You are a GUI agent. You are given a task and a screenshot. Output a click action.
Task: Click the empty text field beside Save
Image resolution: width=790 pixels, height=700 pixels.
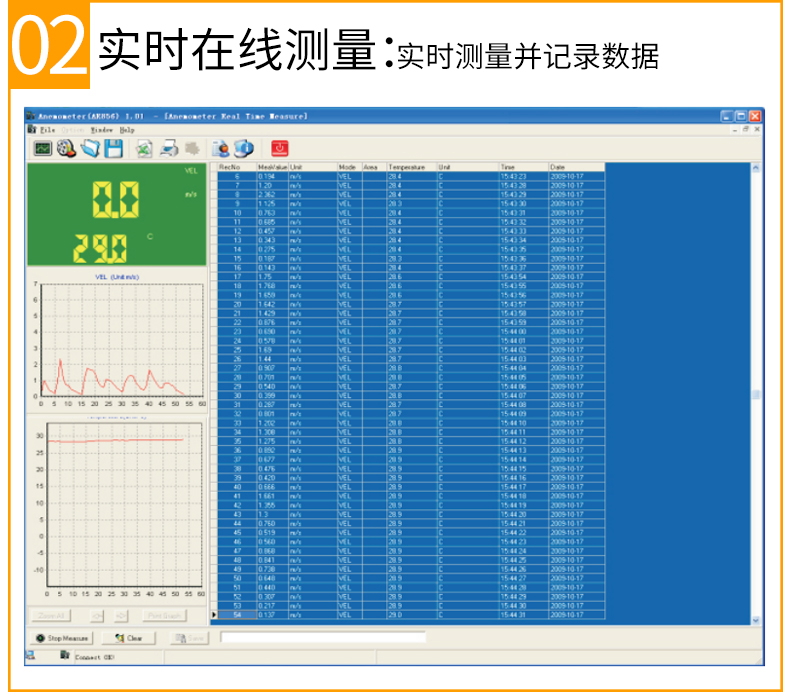point(323,636)
